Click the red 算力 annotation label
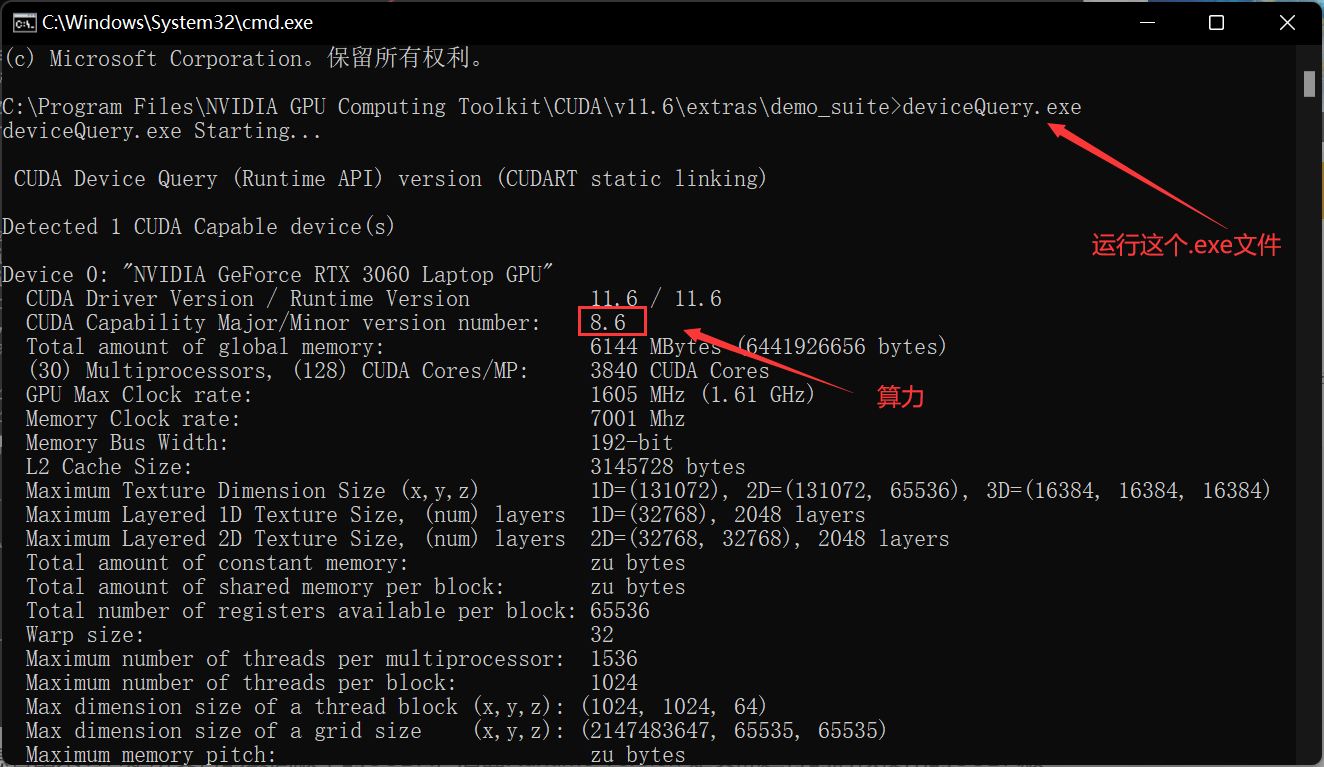Image resolution: width=1324 pixels, height=767 pixels. (x=900, y=397)
